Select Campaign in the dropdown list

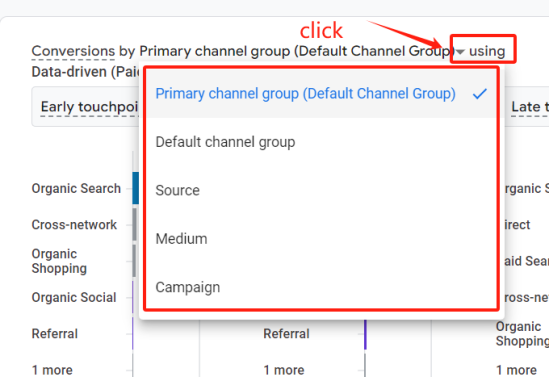(x=321, y=287)
